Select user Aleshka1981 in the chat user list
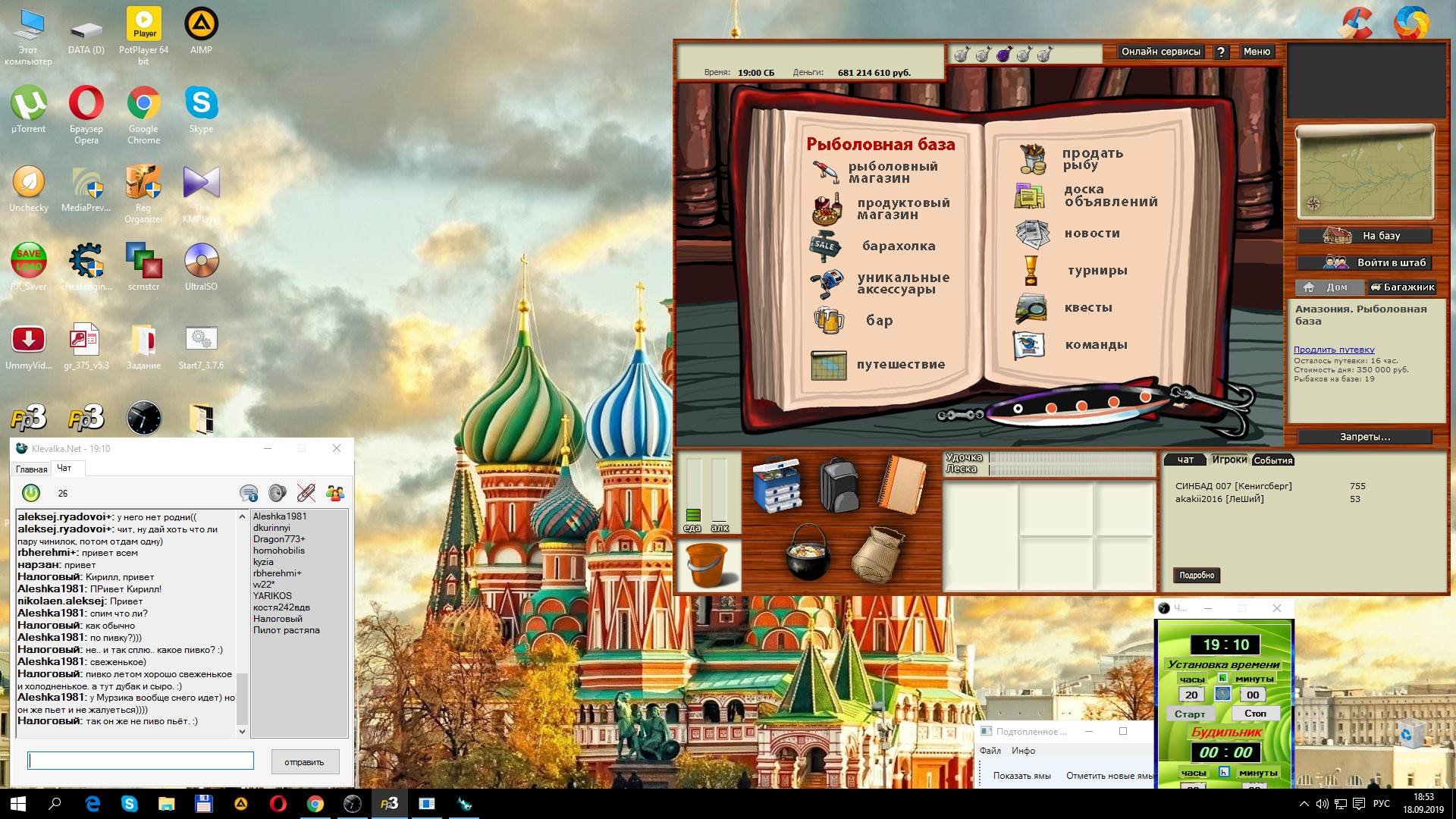 (x=280, y=516)
